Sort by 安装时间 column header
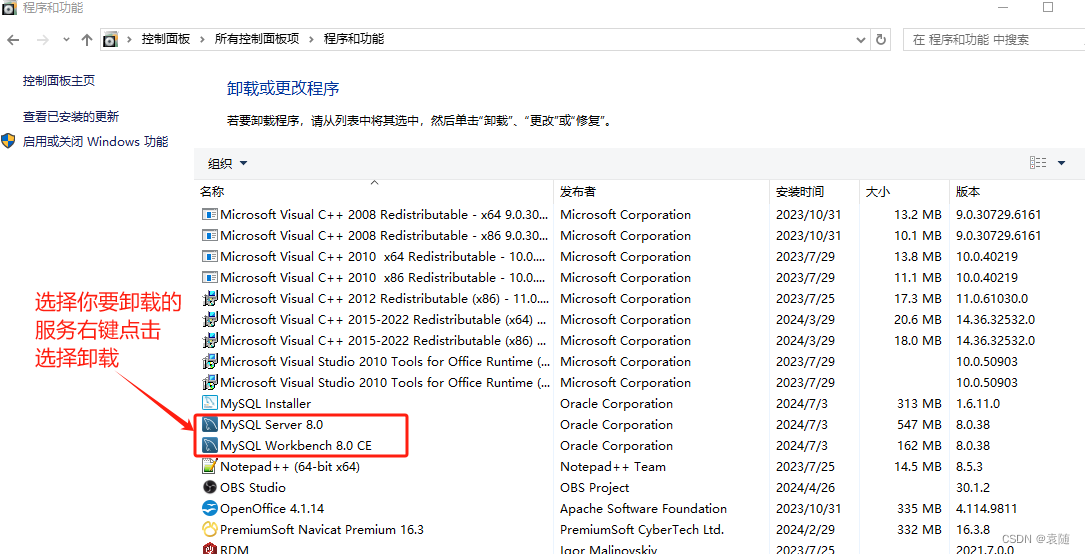 click(814, 192)
